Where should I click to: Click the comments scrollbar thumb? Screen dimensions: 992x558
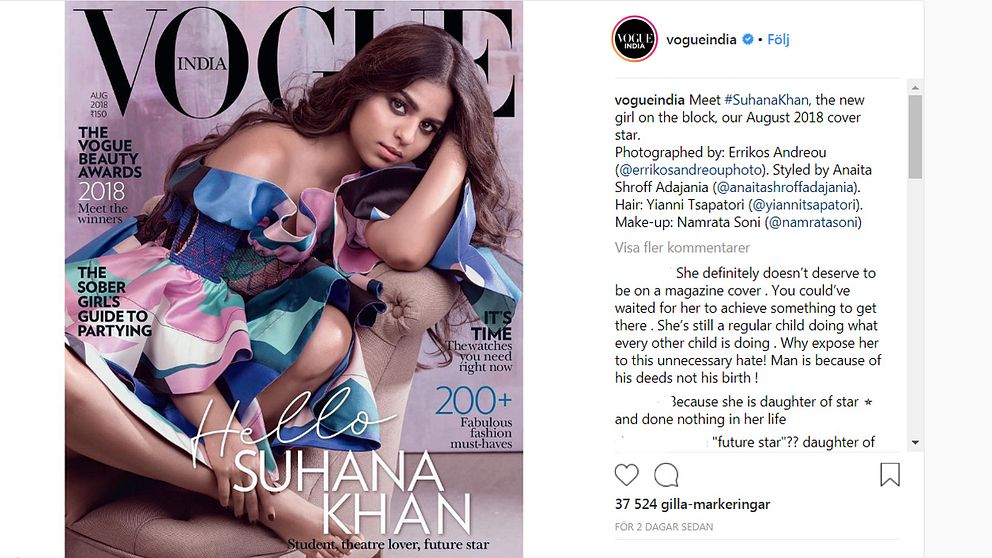click(x=915, y=137)
